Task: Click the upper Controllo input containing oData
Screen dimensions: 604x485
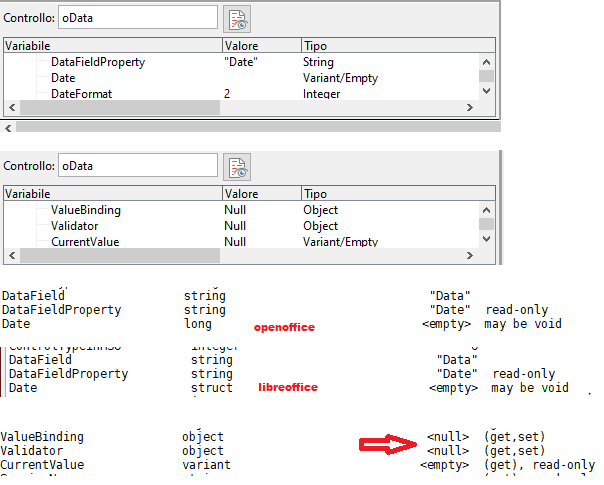Action: pos(137,17)
